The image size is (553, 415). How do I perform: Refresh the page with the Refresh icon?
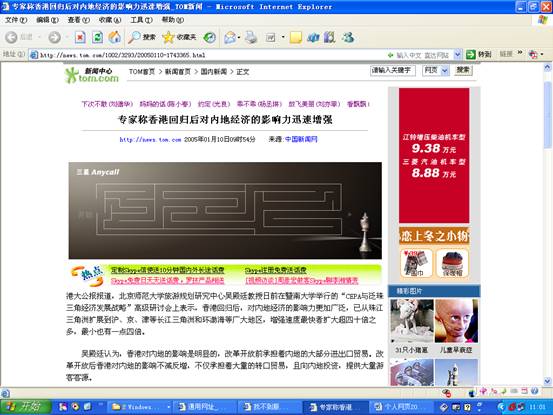point(97,37)
